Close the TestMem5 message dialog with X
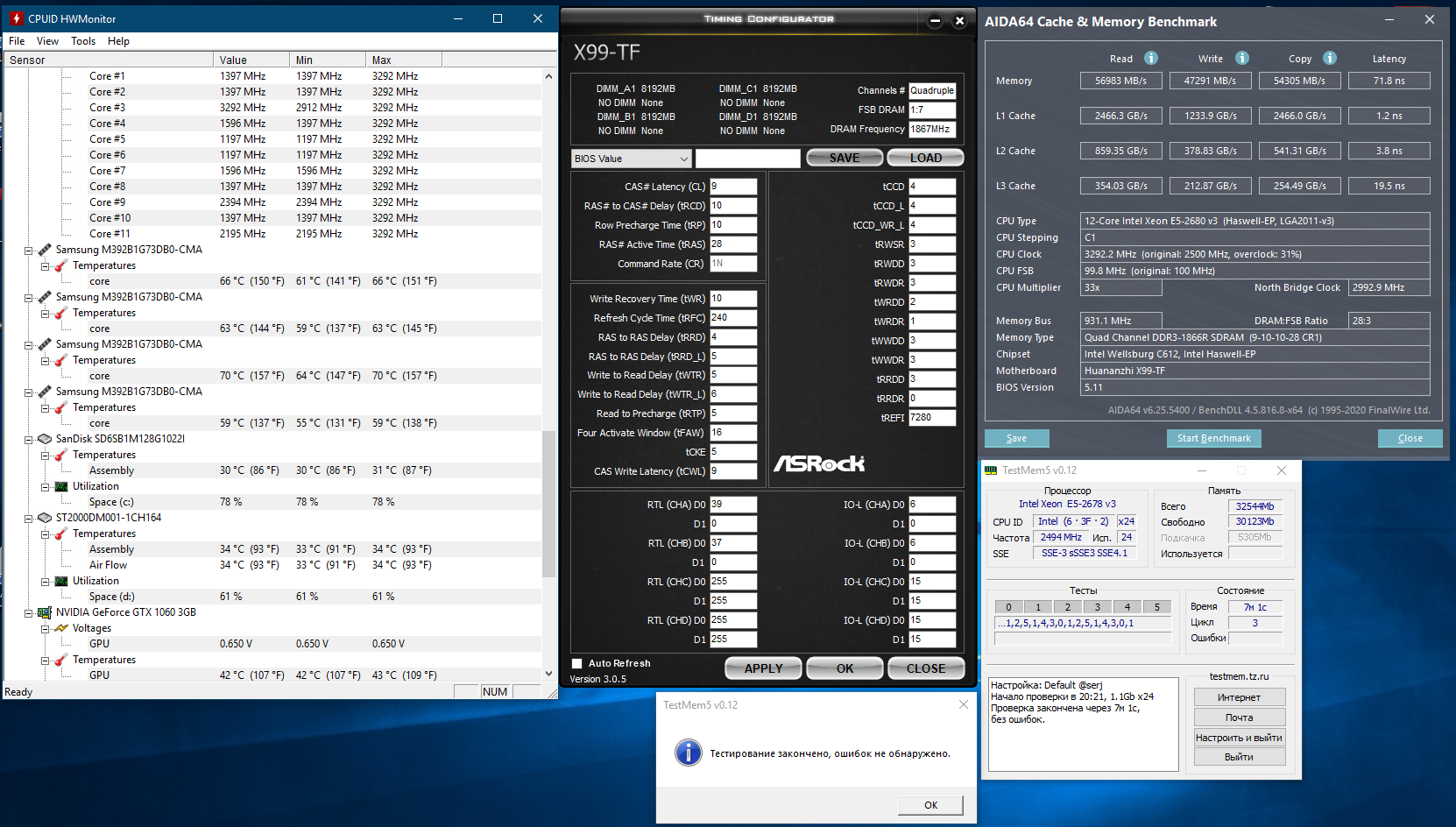The width and height of the screenshot is (1456, 827). [x=964, y=704]
